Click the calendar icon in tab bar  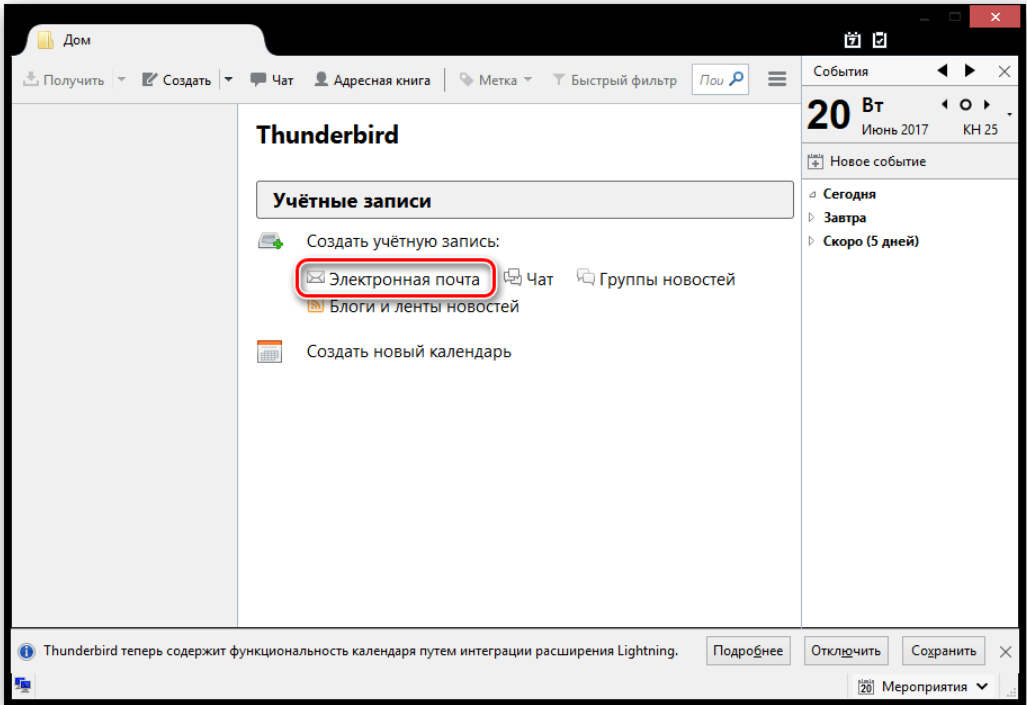click(x=852, y=41)
